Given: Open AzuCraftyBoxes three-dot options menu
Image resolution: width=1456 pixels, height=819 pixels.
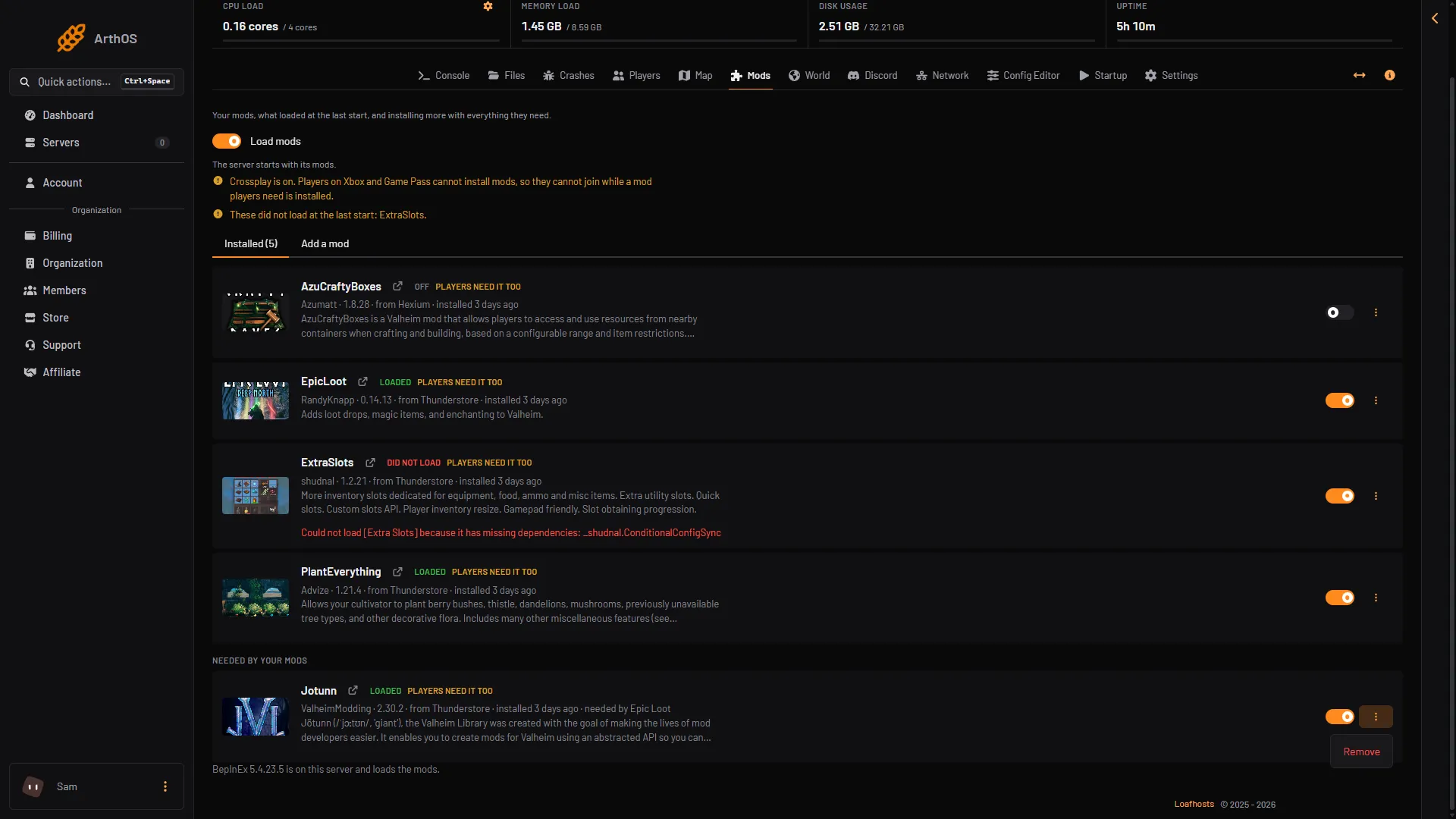Looking at the screenshot, I should coord(1376,312).
